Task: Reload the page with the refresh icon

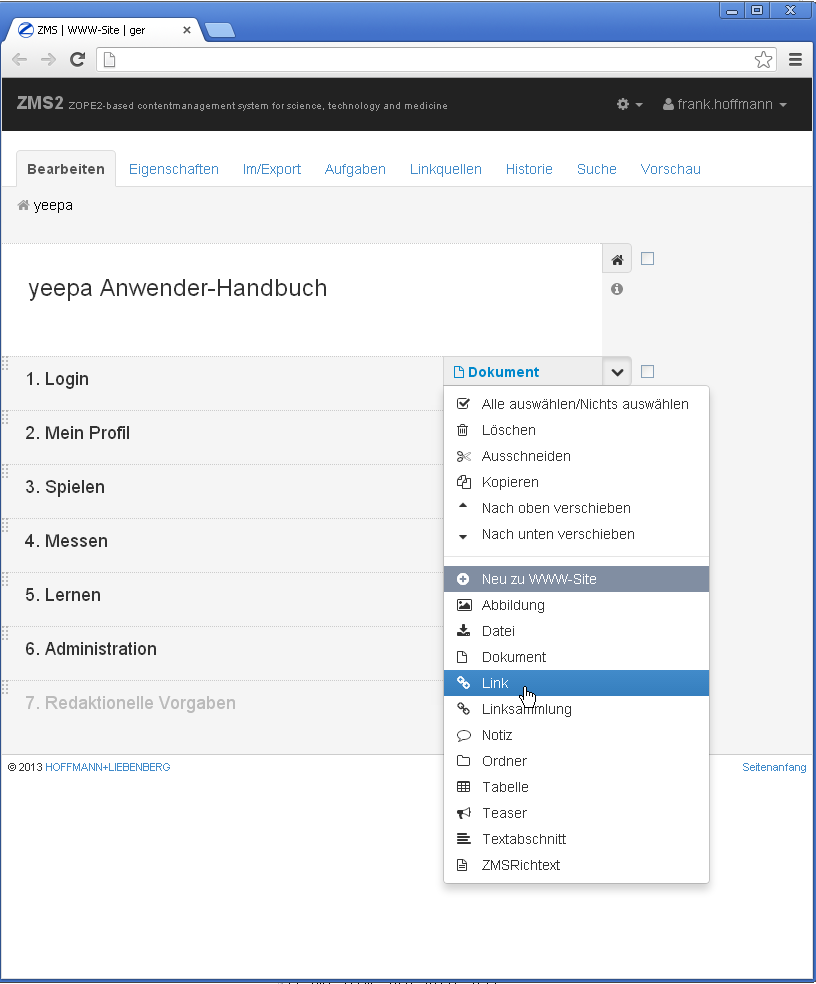Action: coord(77,60)
